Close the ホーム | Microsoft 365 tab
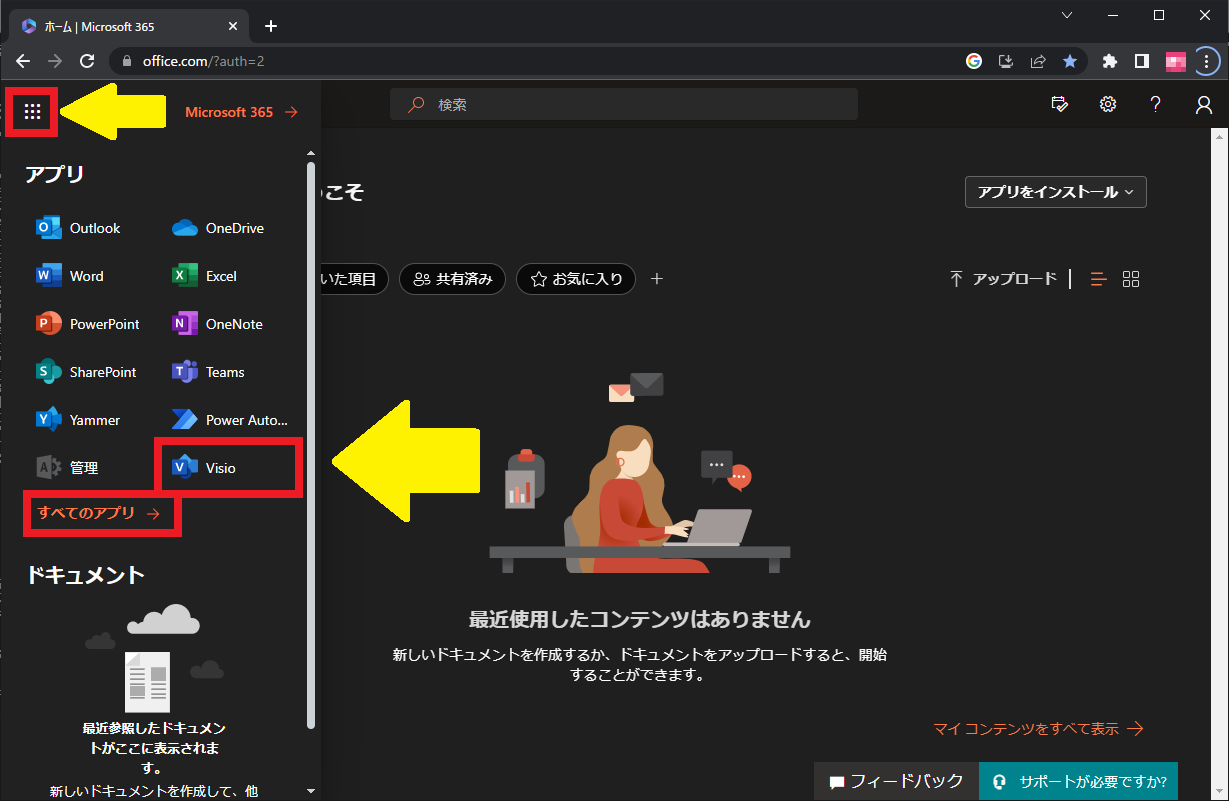The image size is (1229, 801). tap(235, 26)
